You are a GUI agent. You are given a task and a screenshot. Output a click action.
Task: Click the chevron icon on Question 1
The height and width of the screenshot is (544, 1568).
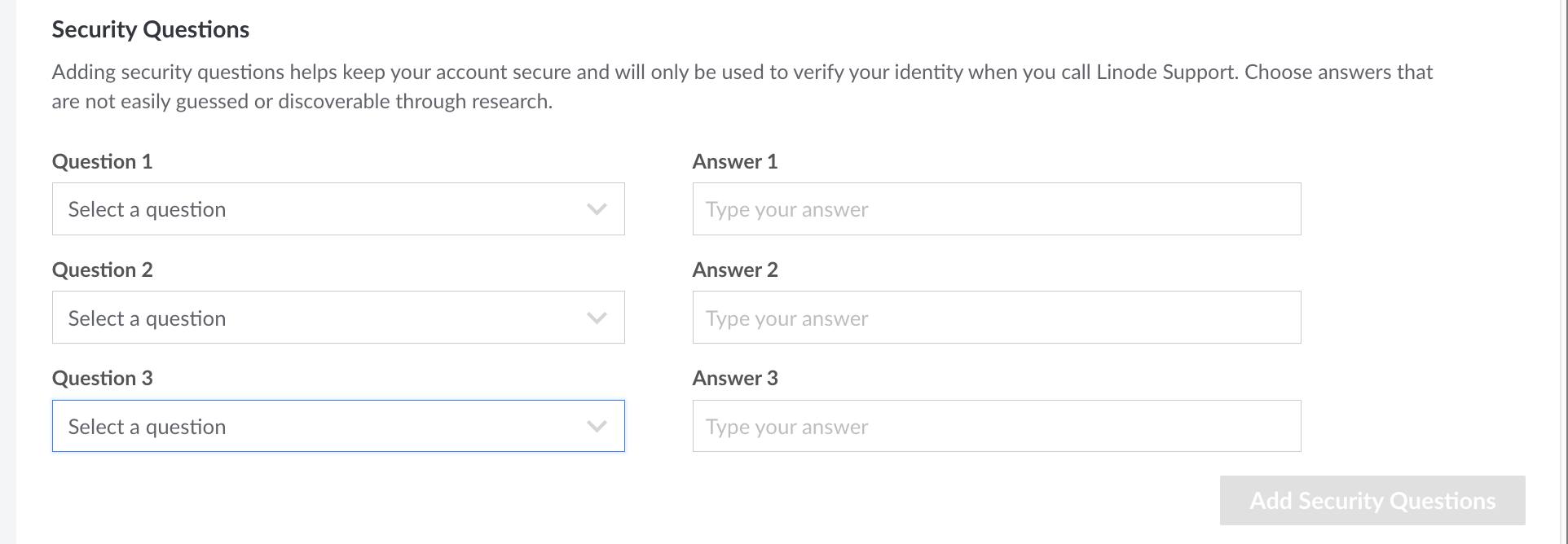pos(597,209)
